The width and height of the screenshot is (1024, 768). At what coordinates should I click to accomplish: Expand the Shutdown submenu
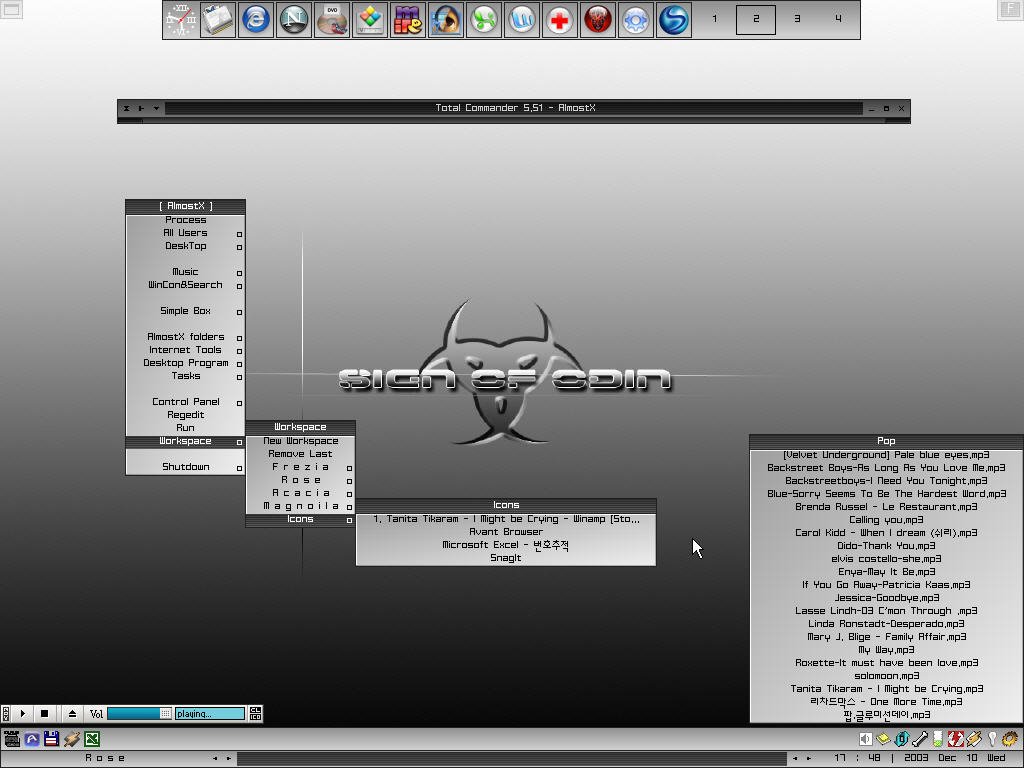(x=185, y=467)
